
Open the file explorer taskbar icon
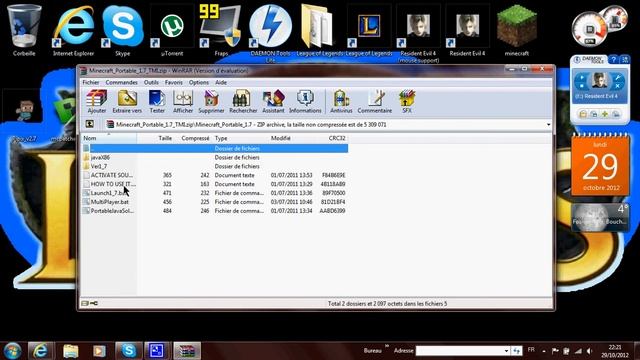[70, 351]
